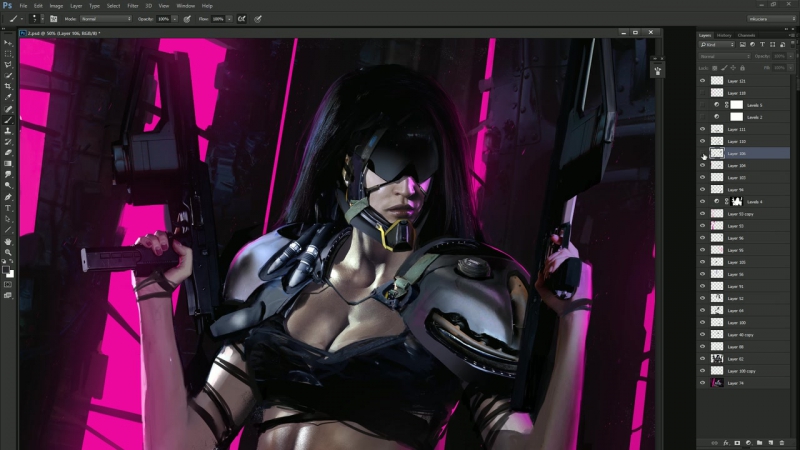Add a layer mask at panel bottom
The height and width of the screenshot is (450, 800).
point(737,443)
